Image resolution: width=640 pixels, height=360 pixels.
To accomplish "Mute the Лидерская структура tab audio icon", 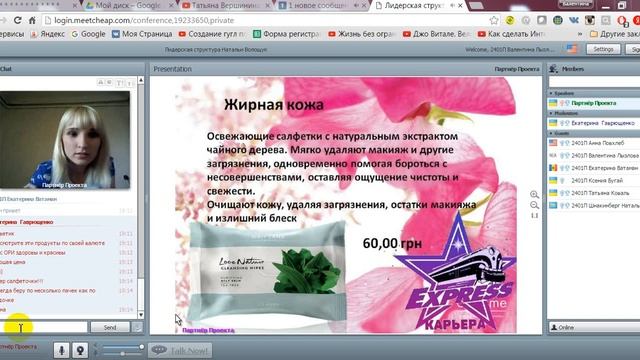I will pyautogui.click(x=452, y=5).
